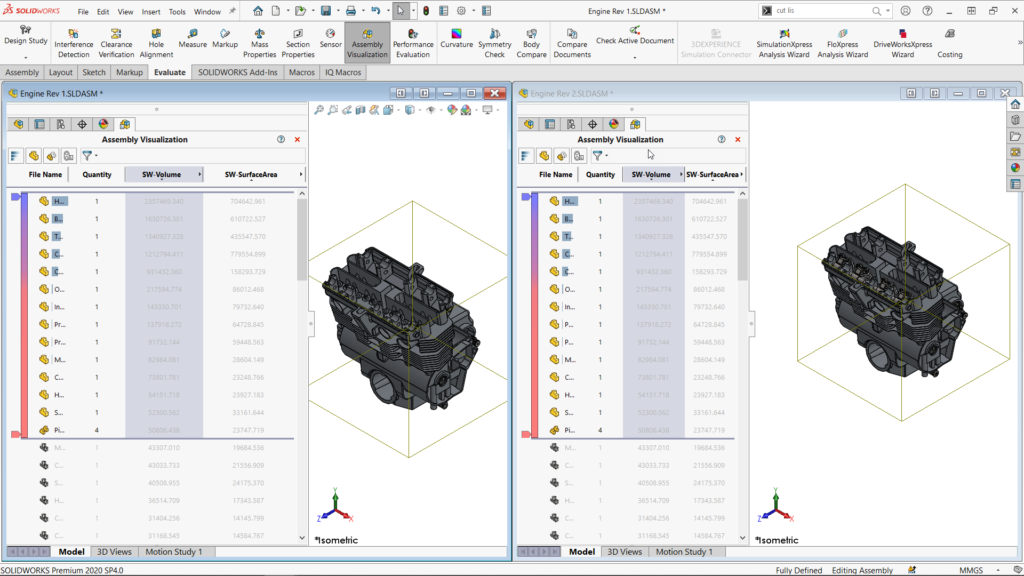Open the File menu

(x=83, y=11)
